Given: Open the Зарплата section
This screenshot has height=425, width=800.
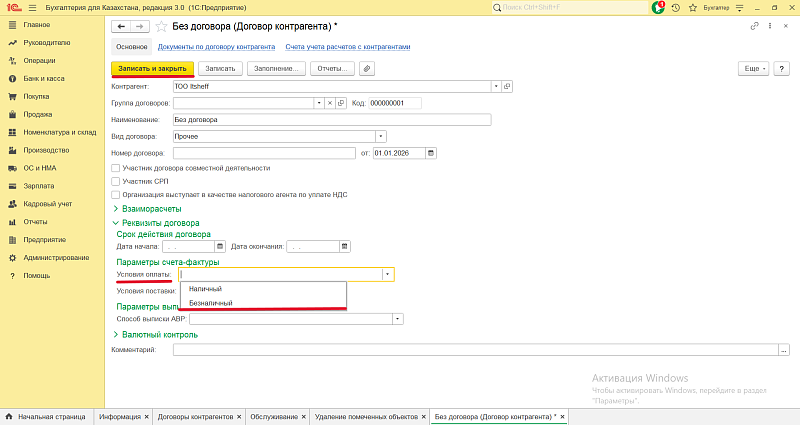Looking at the screenshot, I should (x=38, y=186).
